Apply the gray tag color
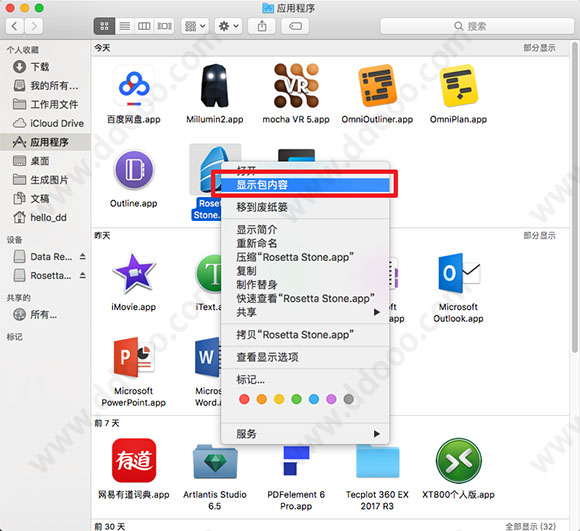 point(348,399)
